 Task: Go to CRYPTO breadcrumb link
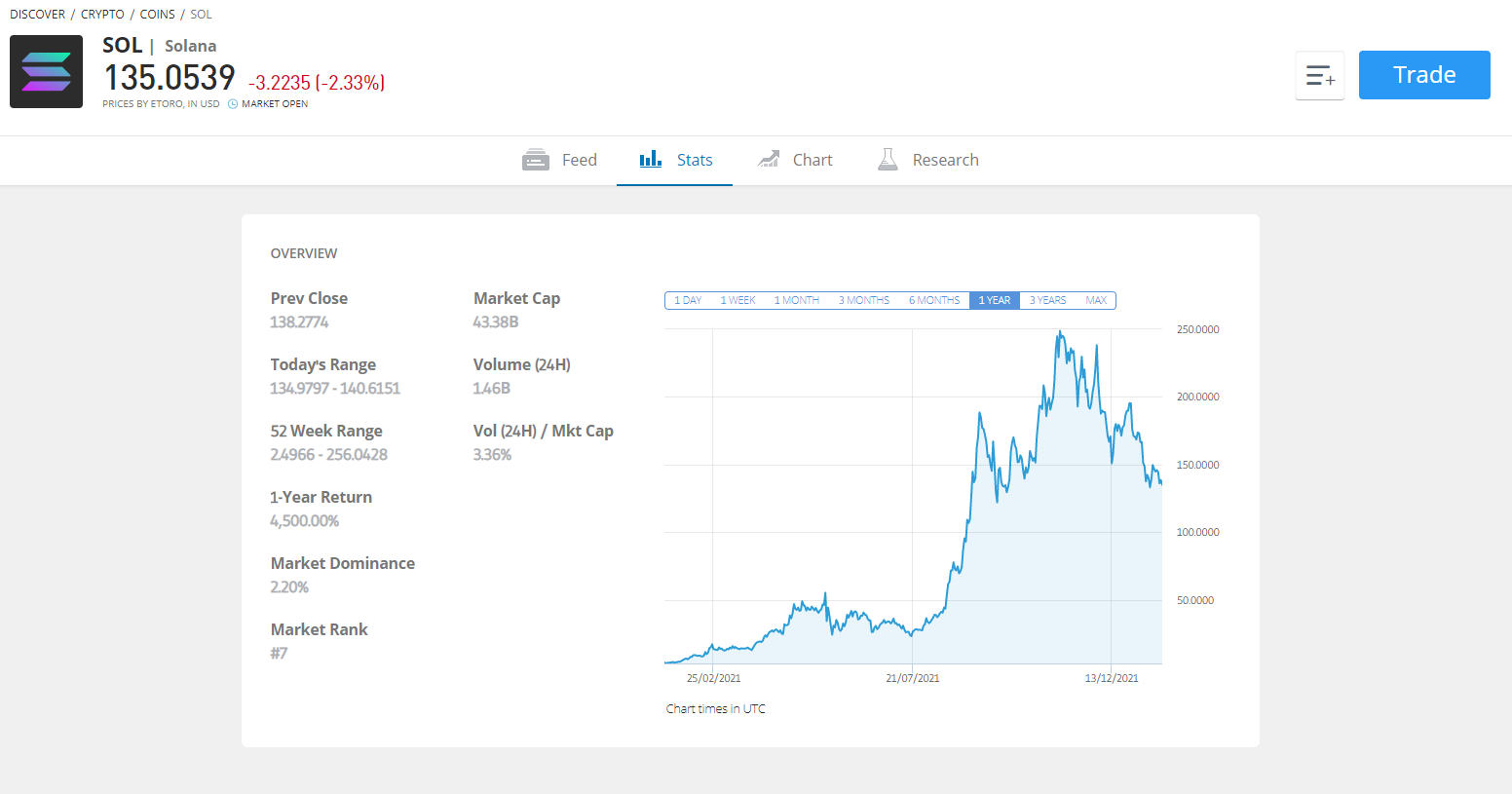point(102,15)
